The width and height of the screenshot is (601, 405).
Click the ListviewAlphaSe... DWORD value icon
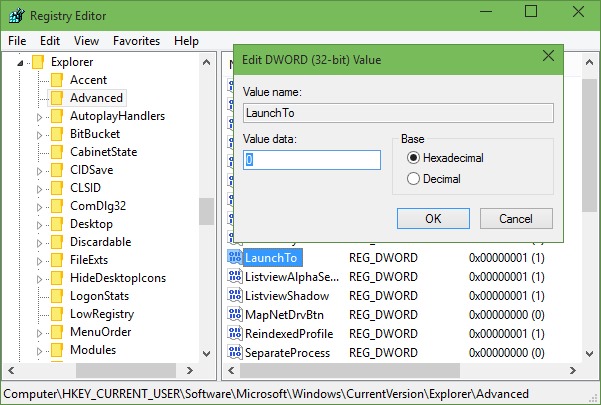pos(235,276)
